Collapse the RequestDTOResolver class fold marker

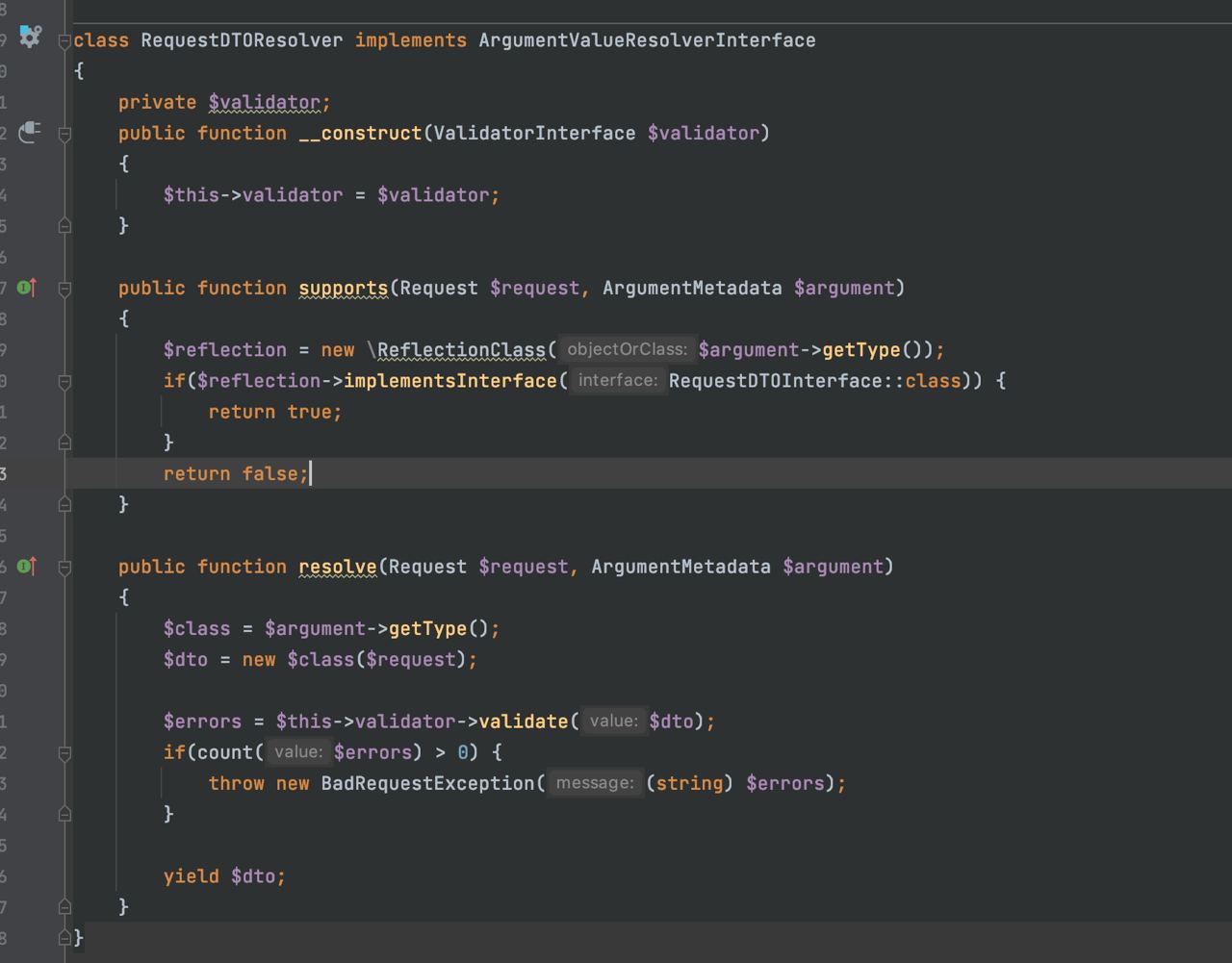(64, 41)
